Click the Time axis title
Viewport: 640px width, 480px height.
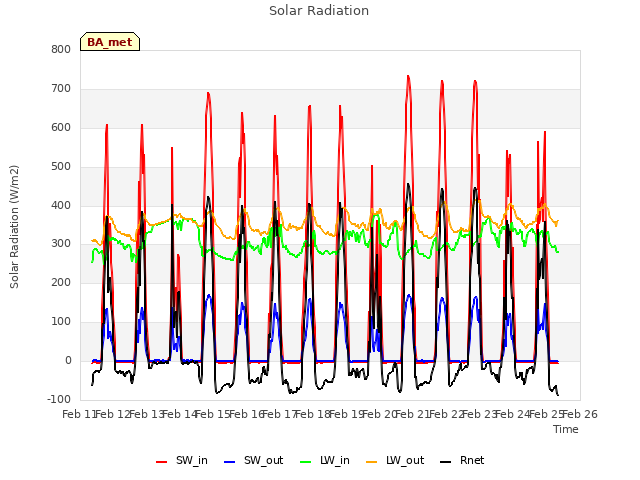[566, 429]
